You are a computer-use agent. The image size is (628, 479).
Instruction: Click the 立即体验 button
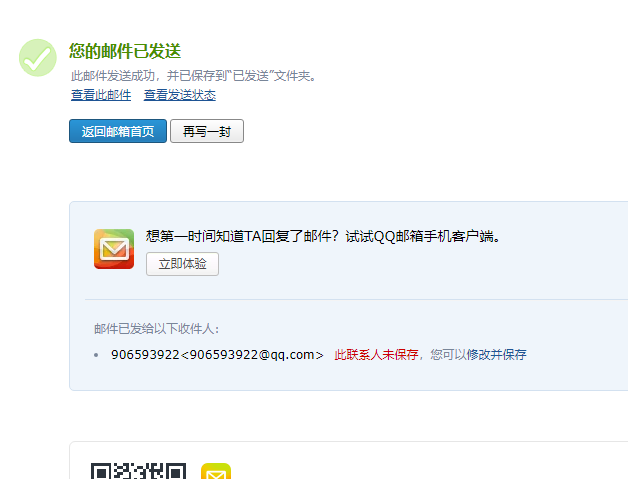[182, 264]
